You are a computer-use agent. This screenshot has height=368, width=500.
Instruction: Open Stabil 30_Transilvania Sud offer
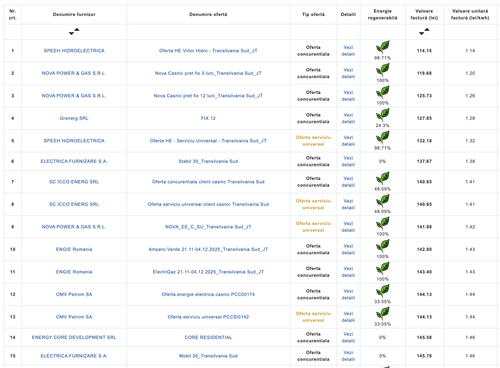pyautogui.click(x=208, y=161)
